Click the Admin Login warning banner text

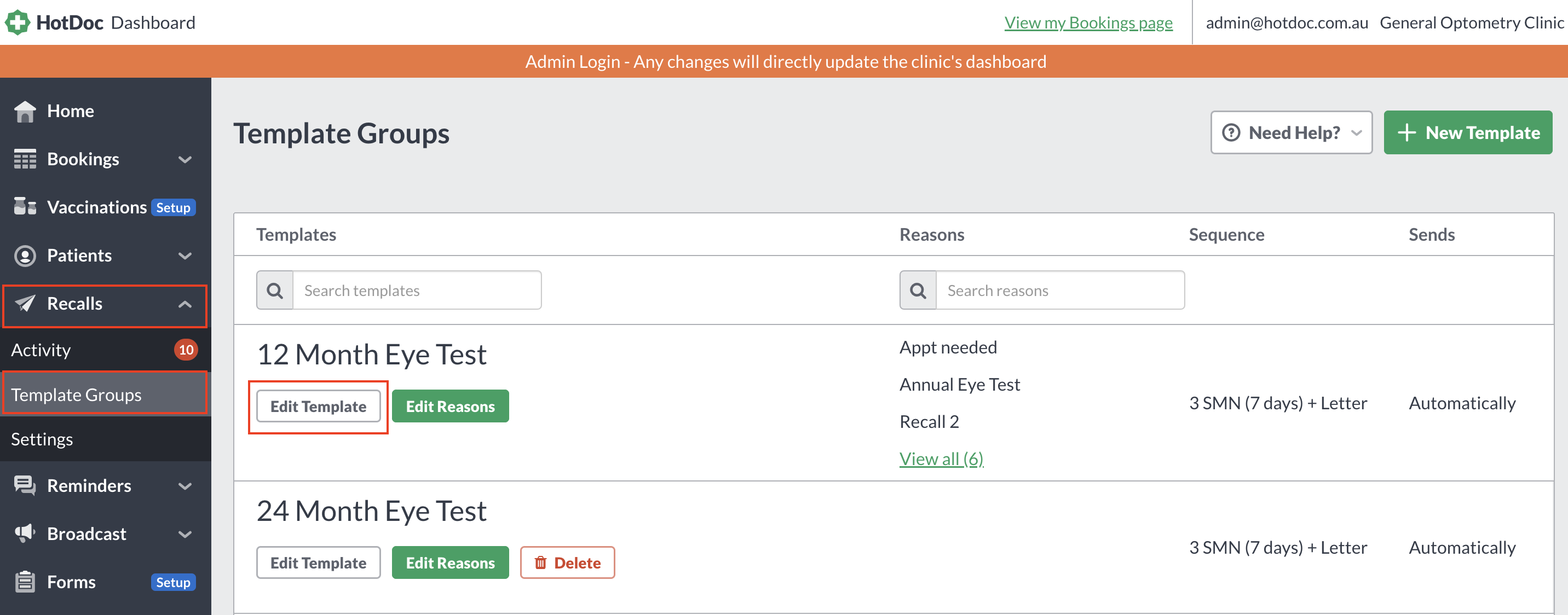(x=785, y=61)
